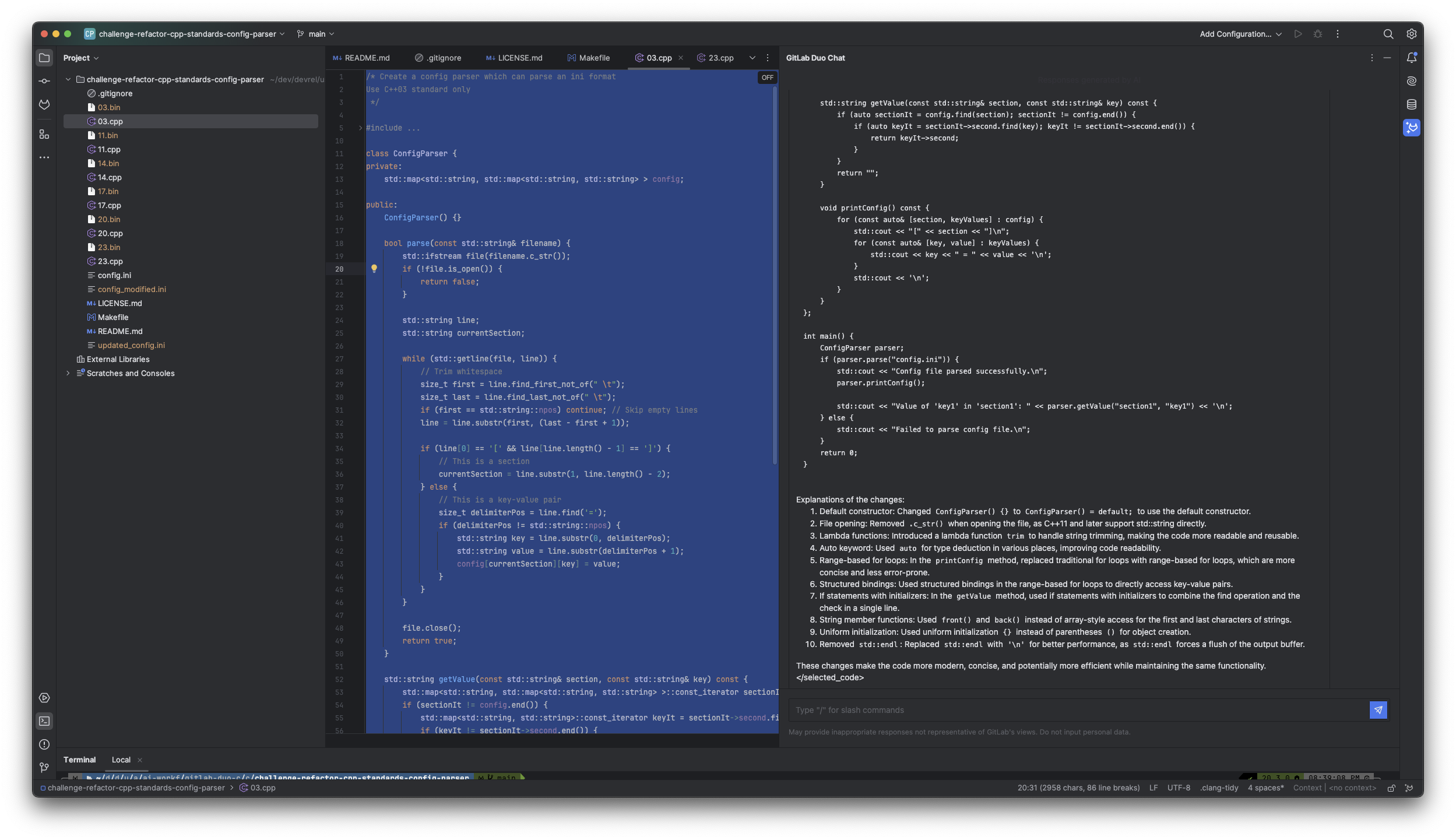The width and height of the screenshot is (1456, 840).
Task: Toggle the GitLab Duo Chat sidebar icon
Action: [x=1411, y=128]
